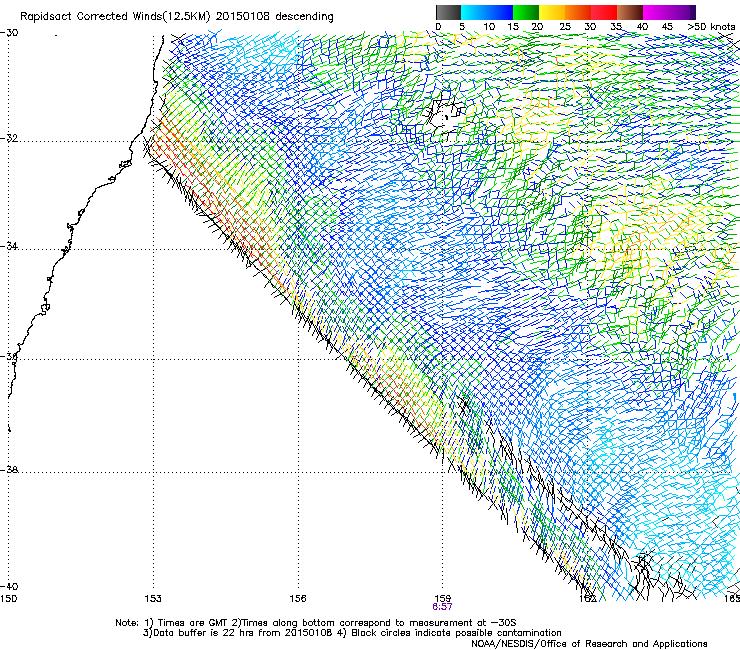Select the brown 35-40 knots legend segment
This screenshot has height=650, width=740.
click(x=630, y=12)
